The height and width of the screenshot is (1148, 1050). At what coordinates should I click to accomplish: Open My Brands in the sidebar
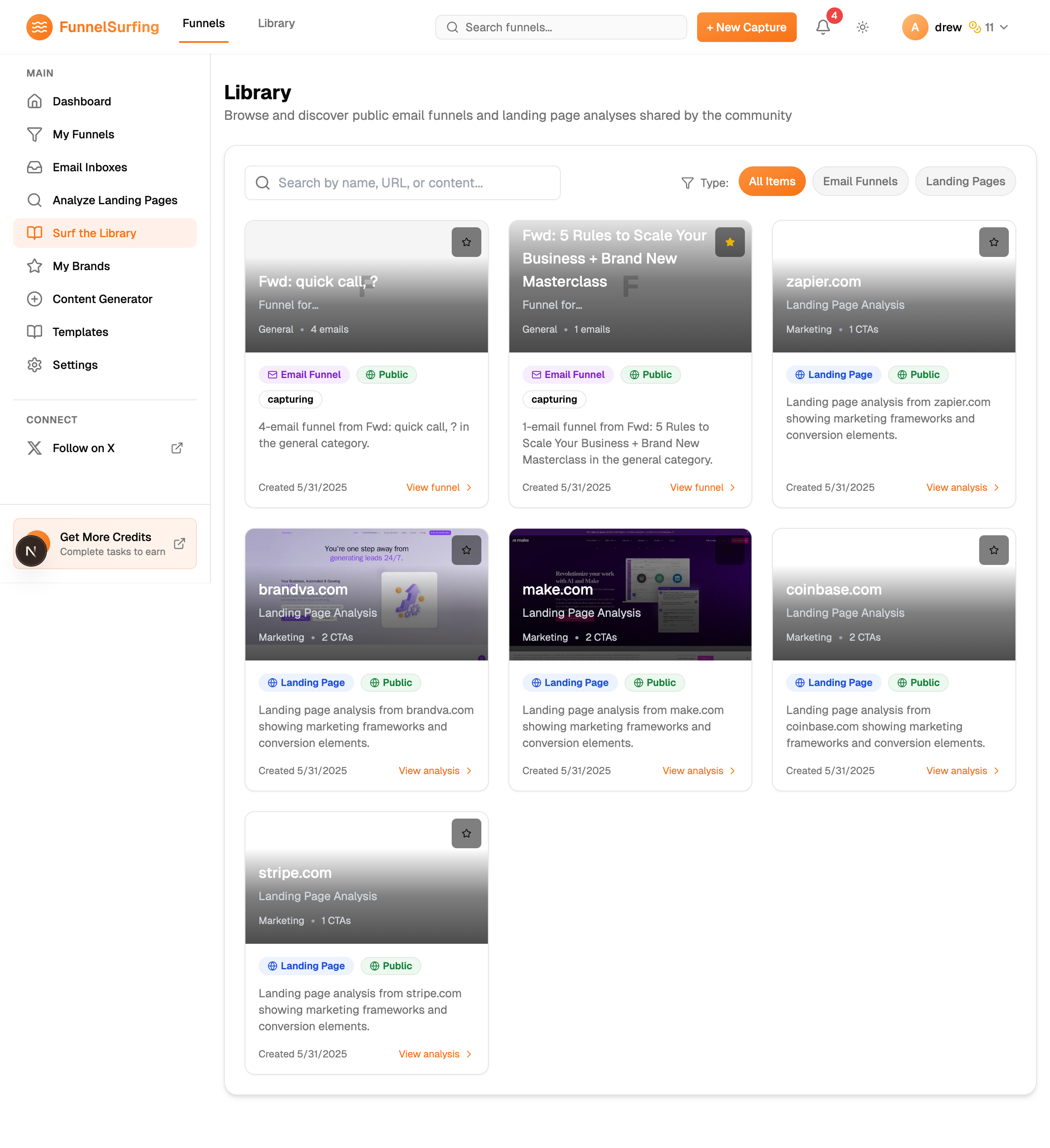pos(105,266)
